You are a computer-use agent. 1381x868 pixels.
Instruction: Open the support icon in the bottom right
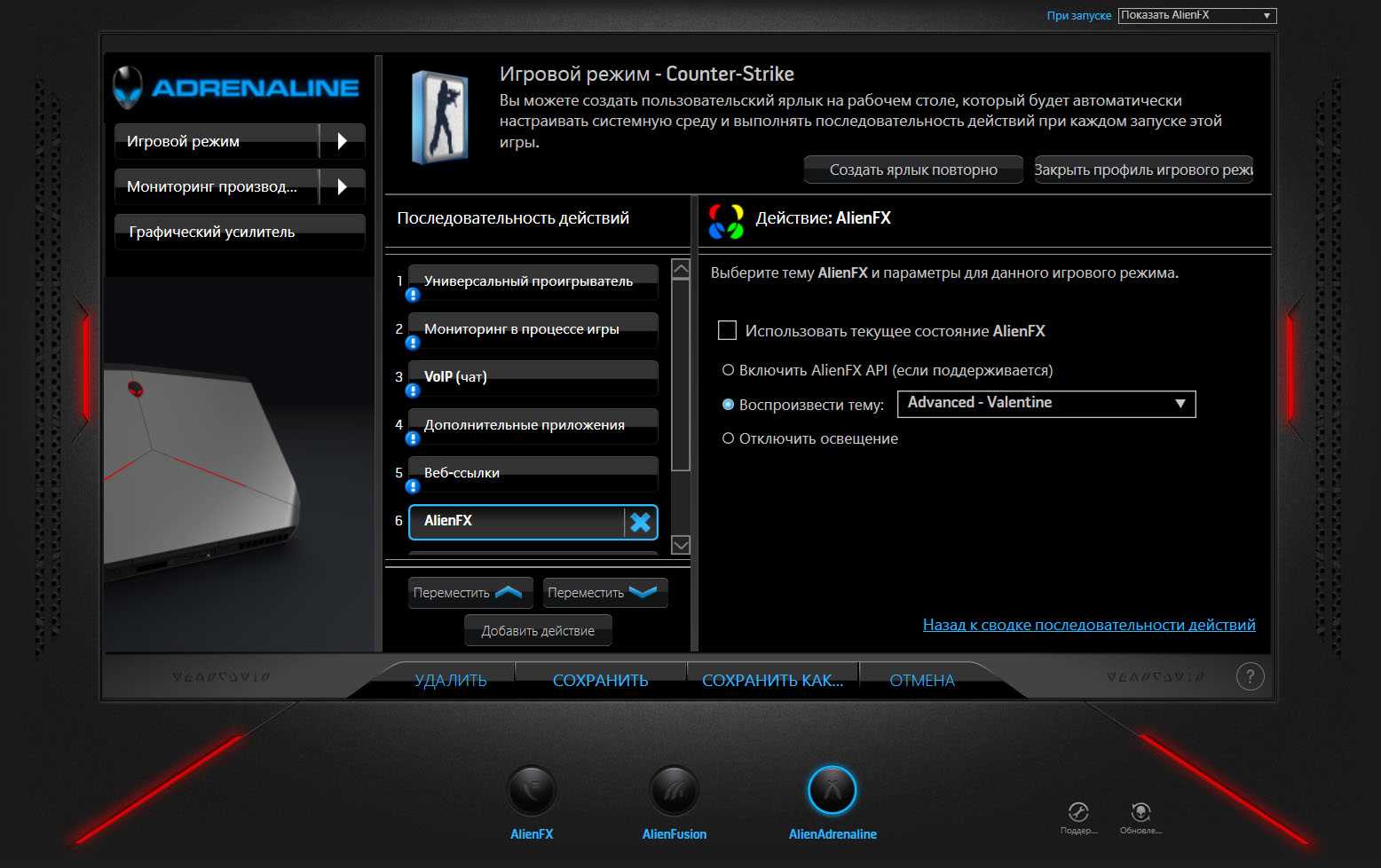coord(1078,812)
